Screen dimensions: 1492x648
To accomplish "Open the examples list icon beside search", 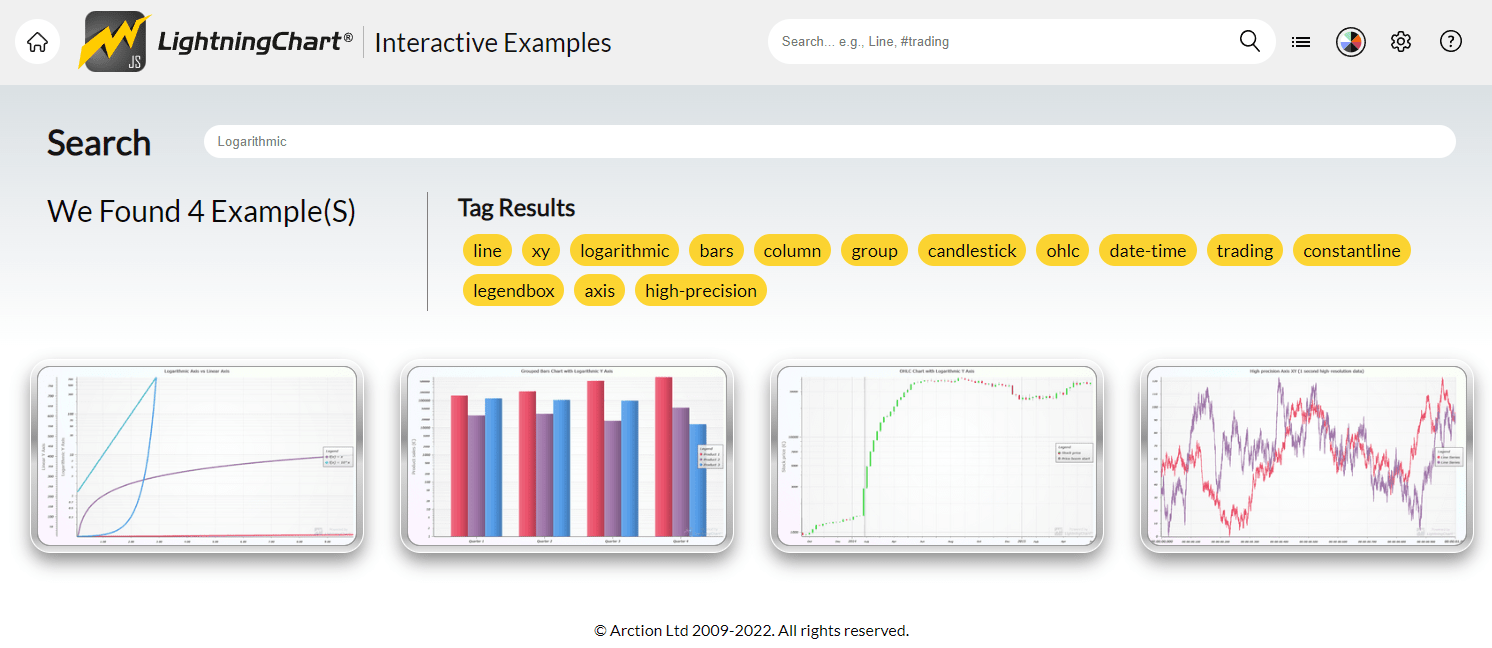I will 1300,41.
